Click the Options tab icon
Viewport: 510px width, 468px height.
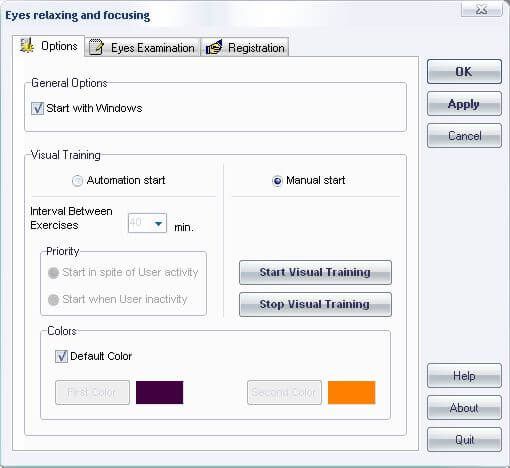(27, 45)
